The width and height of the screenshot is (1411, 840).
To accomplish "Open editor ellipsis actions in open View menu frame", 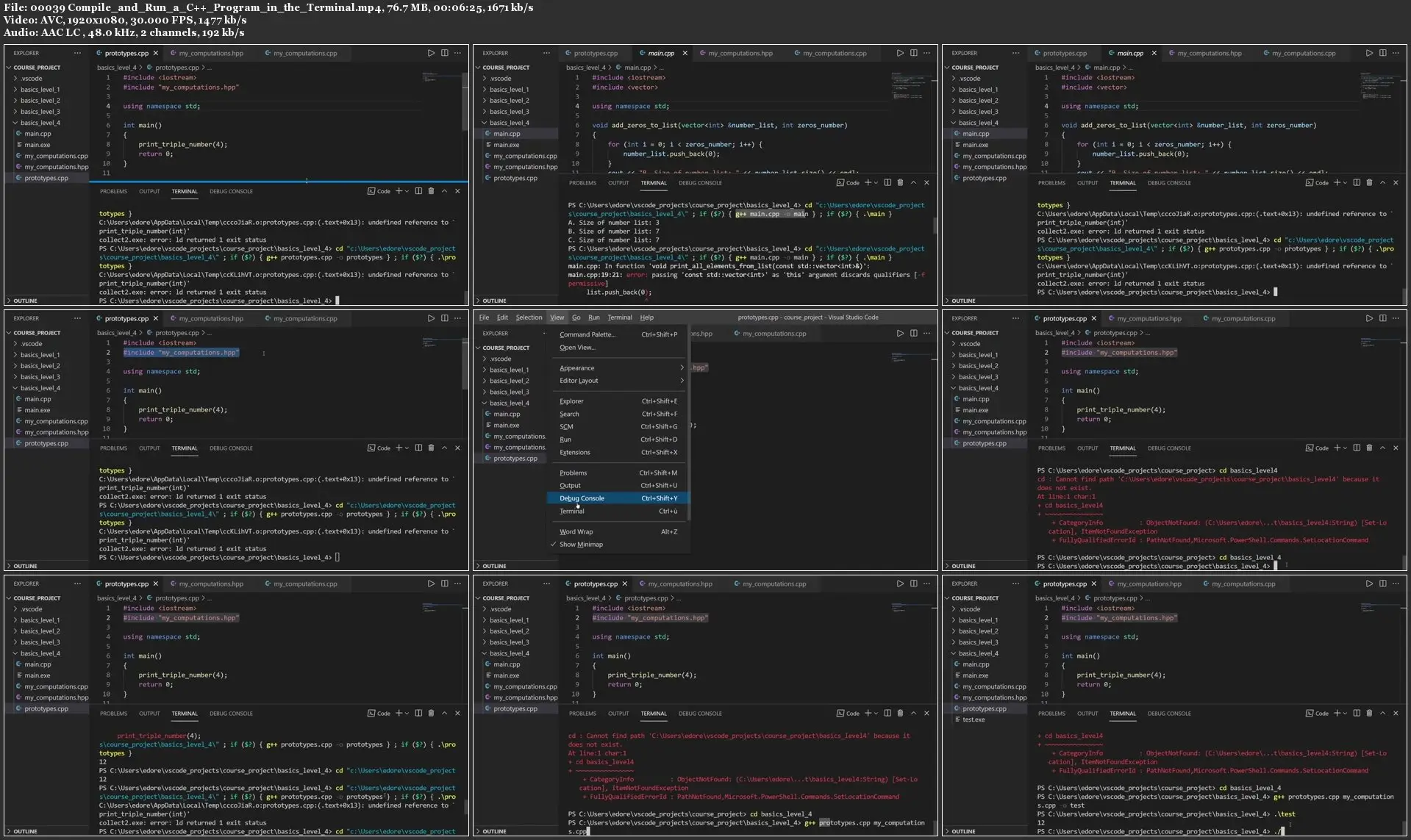I will pos(926,333).
